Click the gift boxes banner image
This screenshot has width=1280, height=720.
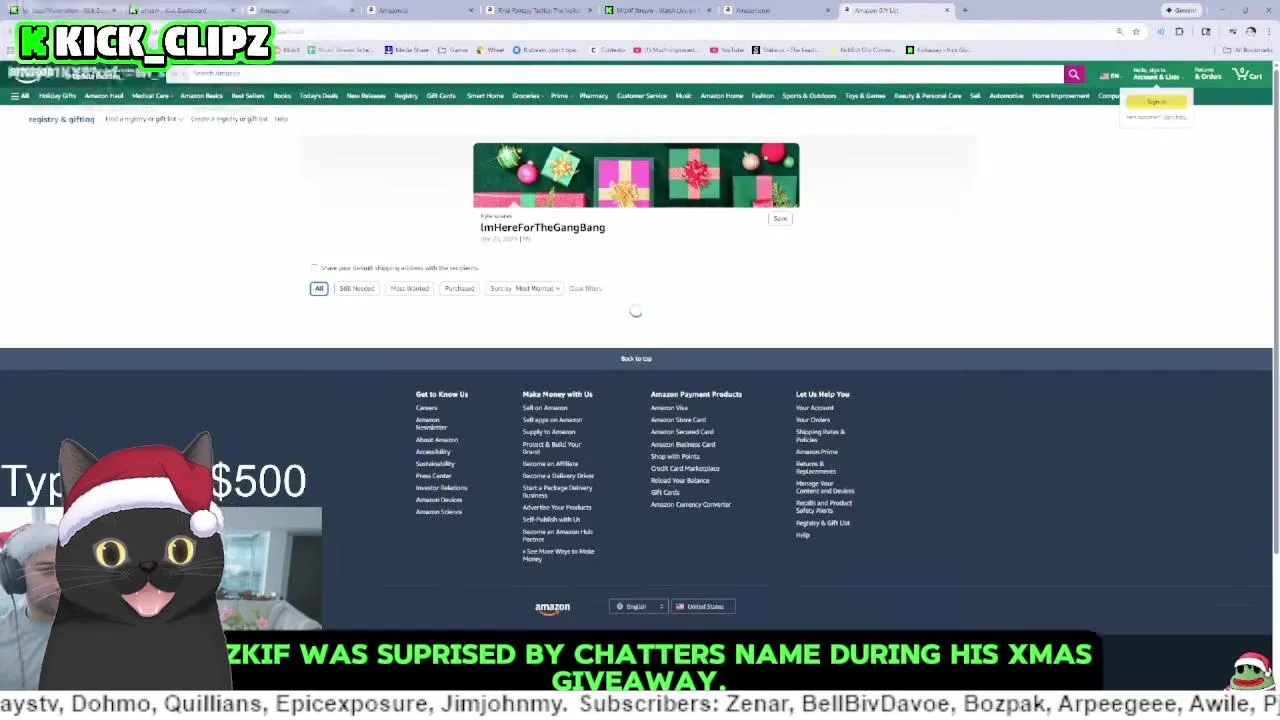click(636, 175)
